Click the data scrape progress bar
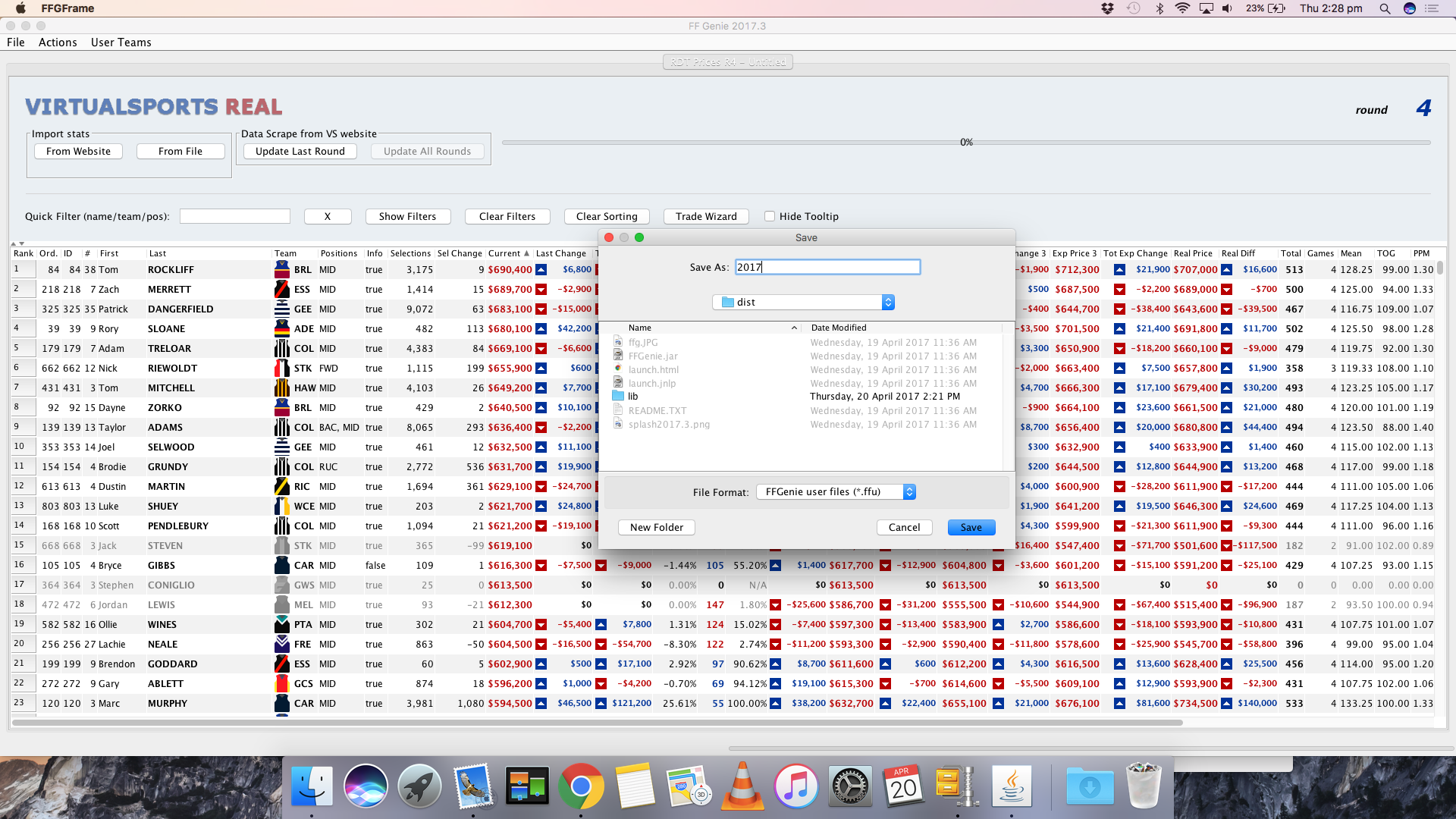This screenshot has width=1456, height=819. point(966,142)
